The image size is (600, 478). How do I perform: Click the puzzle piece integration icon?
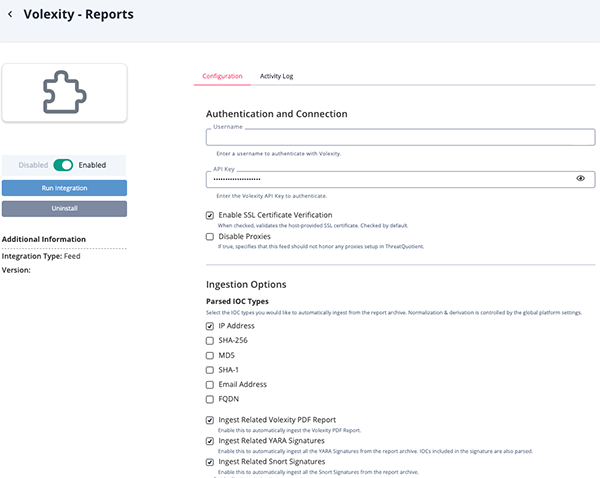coord(65,92)
